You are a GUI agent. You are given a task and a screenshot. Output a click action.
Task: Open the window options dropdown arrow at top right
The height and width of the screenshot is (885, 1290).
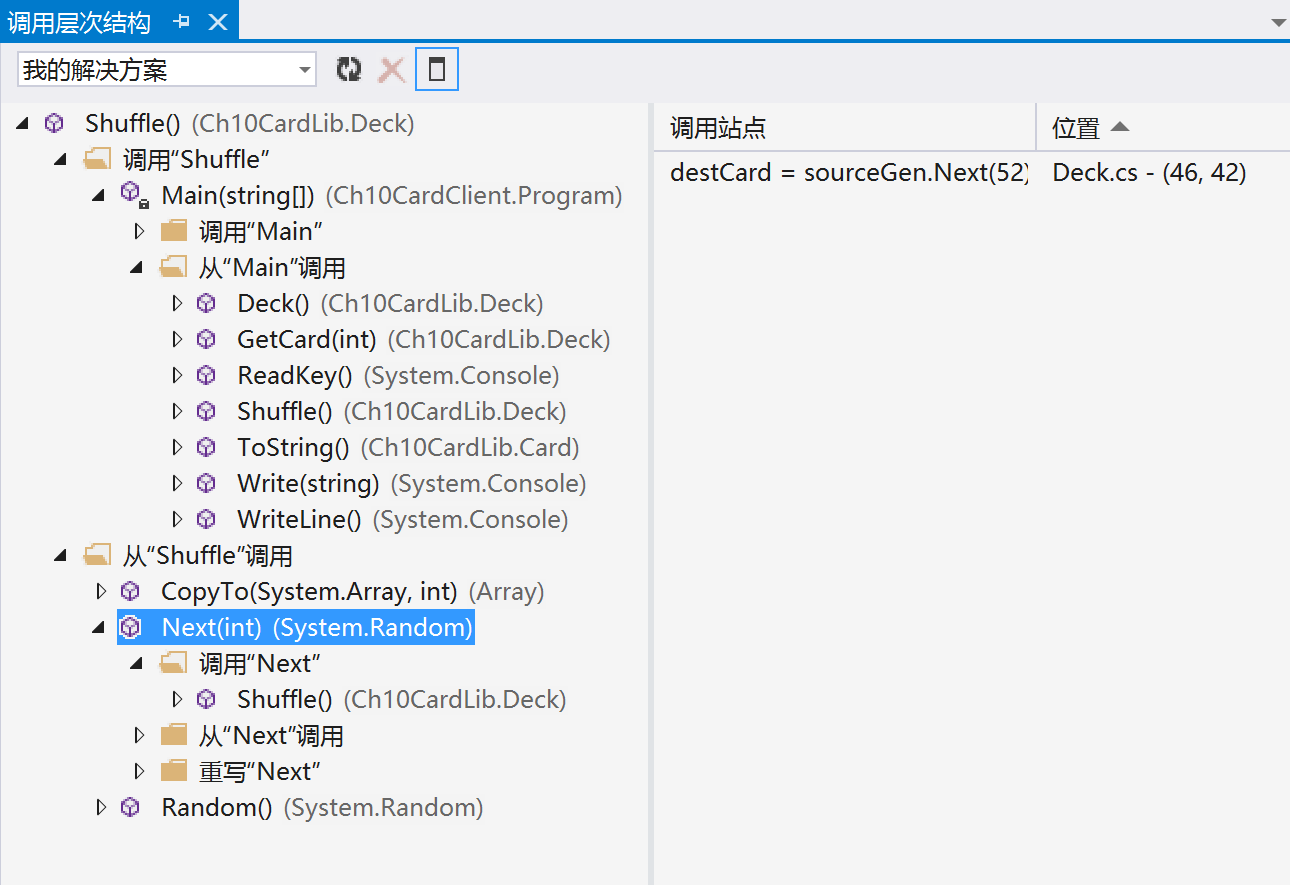[x=1278, y=22]
